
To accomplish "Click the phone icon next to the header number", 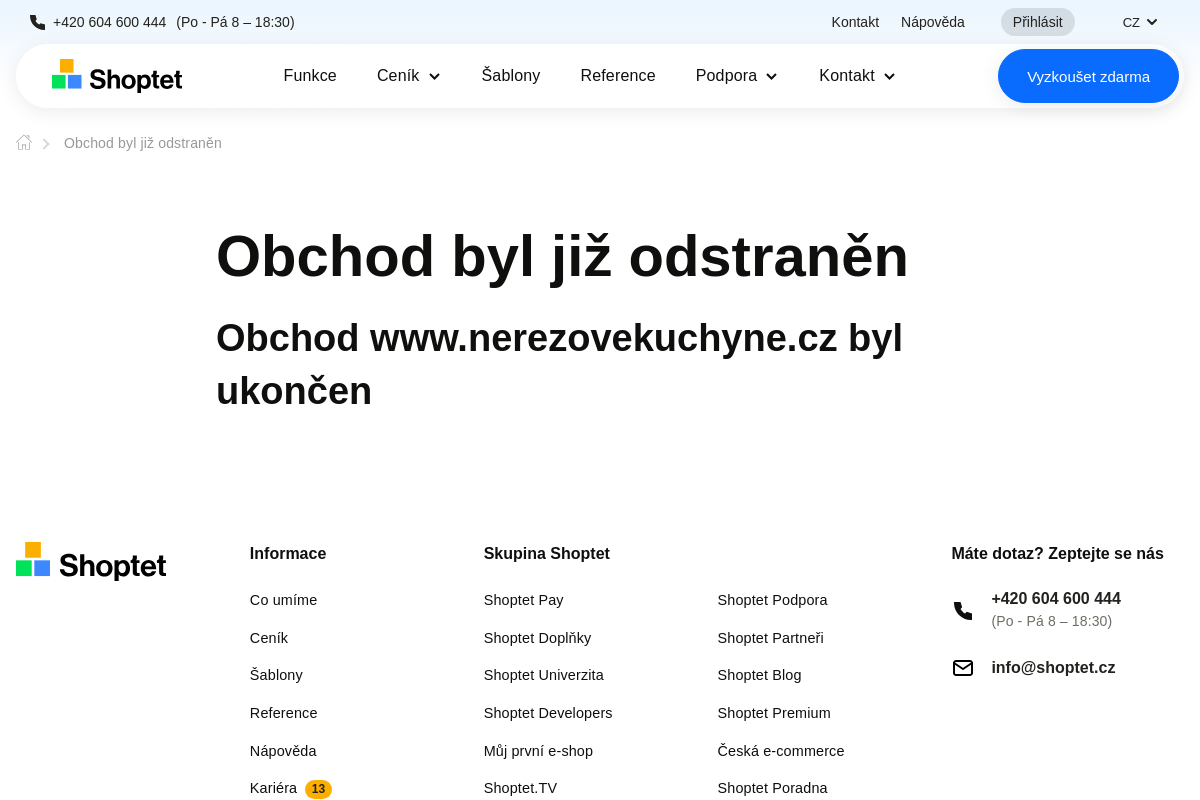I will click(x=36, y=21).
